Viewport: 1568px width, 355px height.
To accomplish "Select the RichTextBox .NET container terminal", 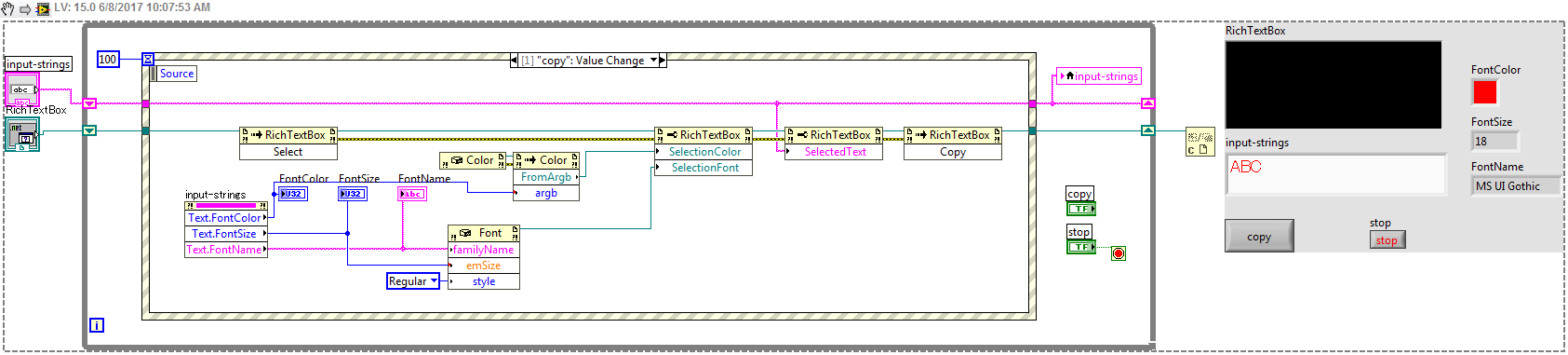I will 22,134.
